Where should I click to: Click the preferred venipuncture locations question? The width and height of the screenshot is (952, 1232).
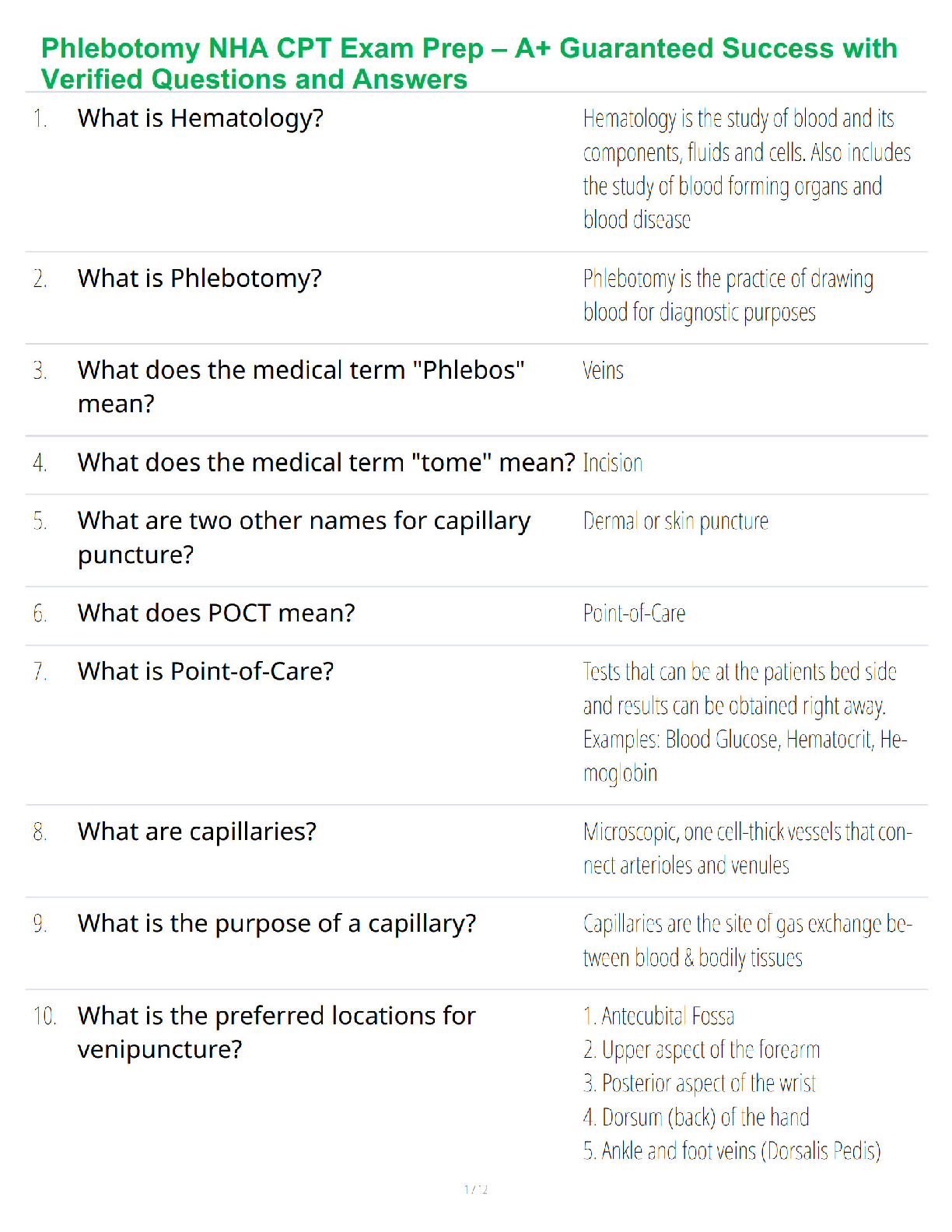point(276,1032)
